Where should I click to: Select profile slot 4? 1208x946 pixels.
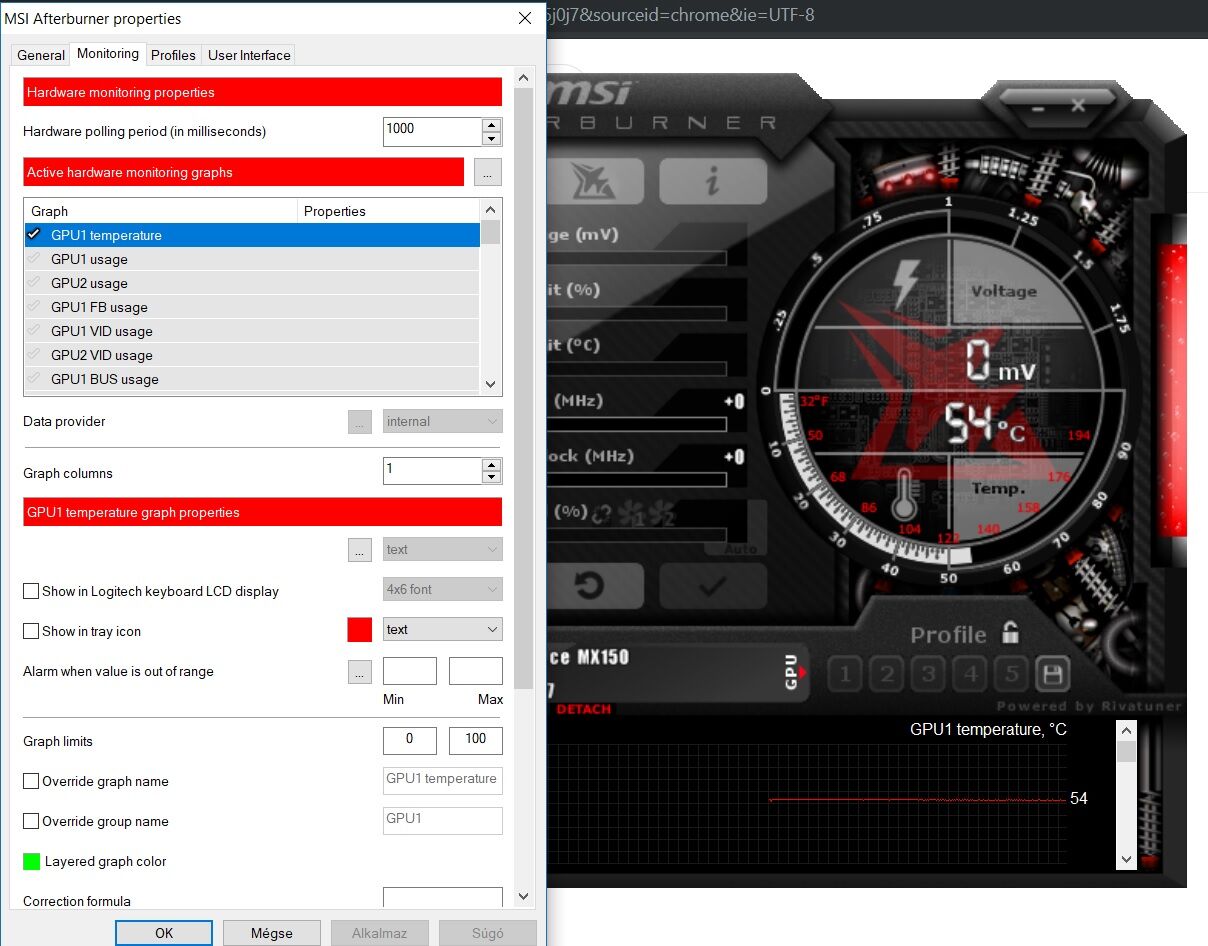tap(970, 674)
